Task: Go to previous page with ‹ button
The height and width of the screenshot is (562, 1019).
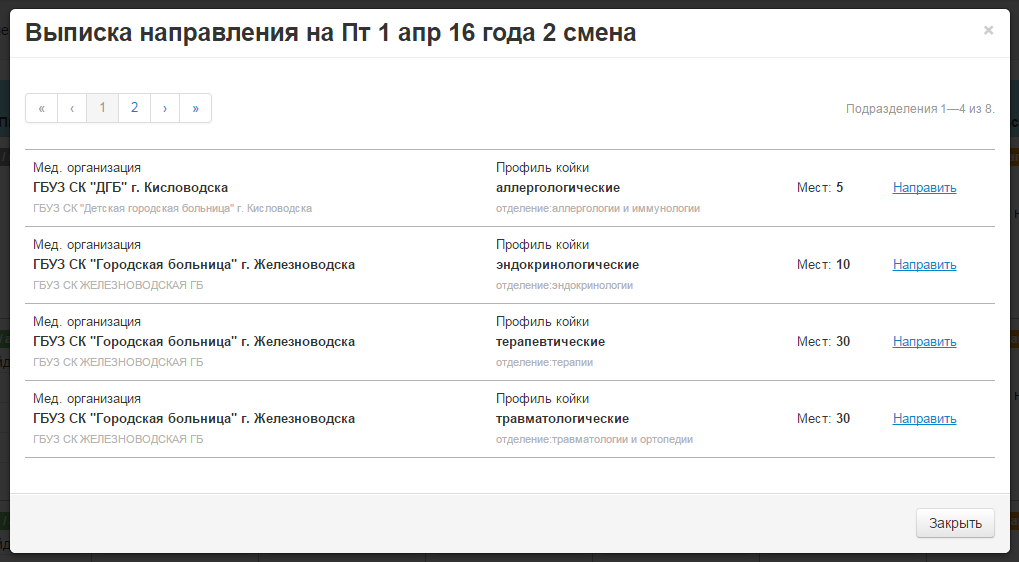Action: click(72, 108)
